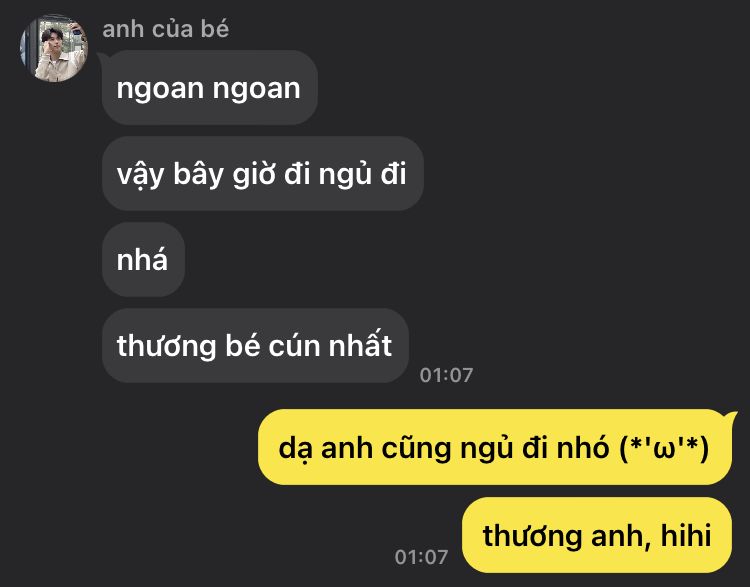This screenshot has height=587, width=750.
Task: Select the "ngoan ngoan" message bubble
Action: 210,88
